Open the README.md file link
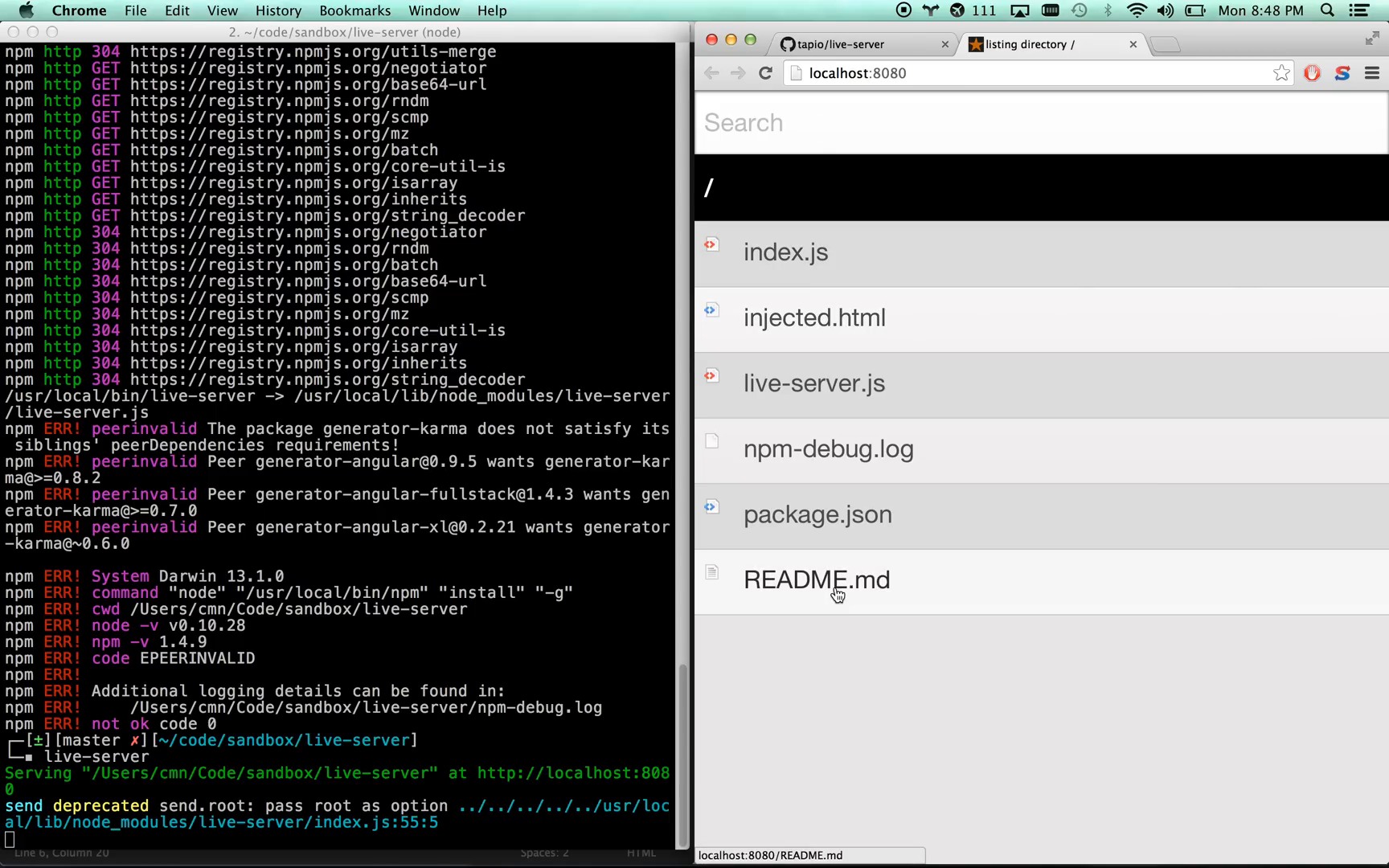1389x868 pixels. click(x=816, y=579)
